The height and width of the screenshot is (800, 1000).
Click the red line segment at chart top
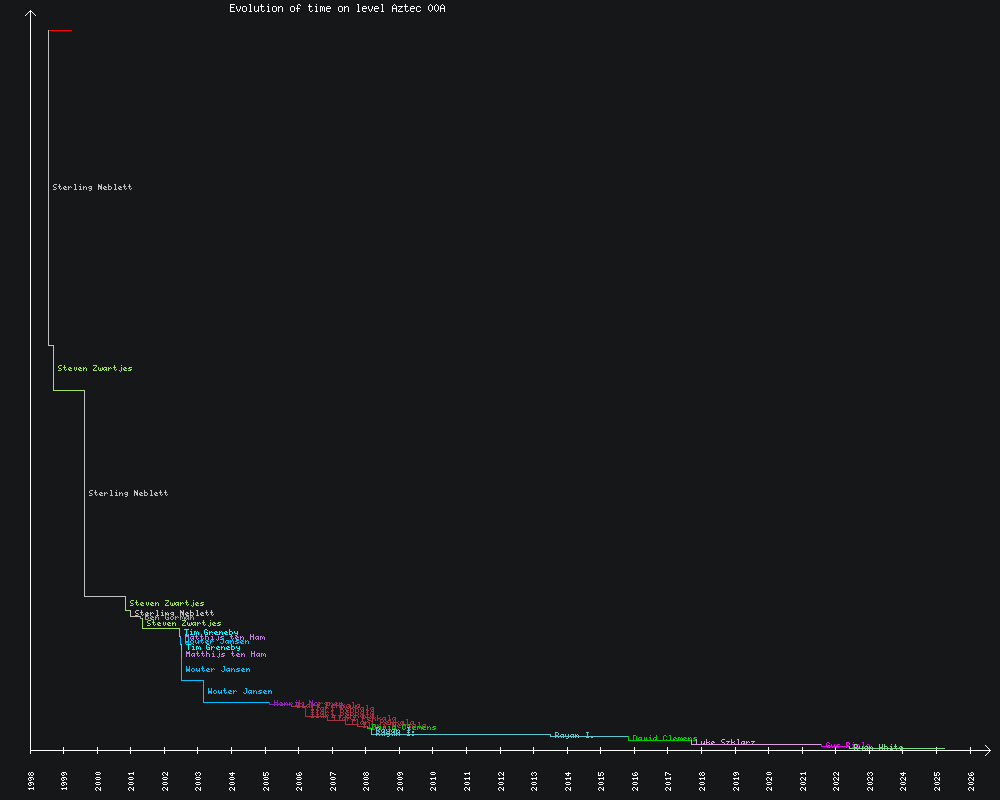[60, 31]
